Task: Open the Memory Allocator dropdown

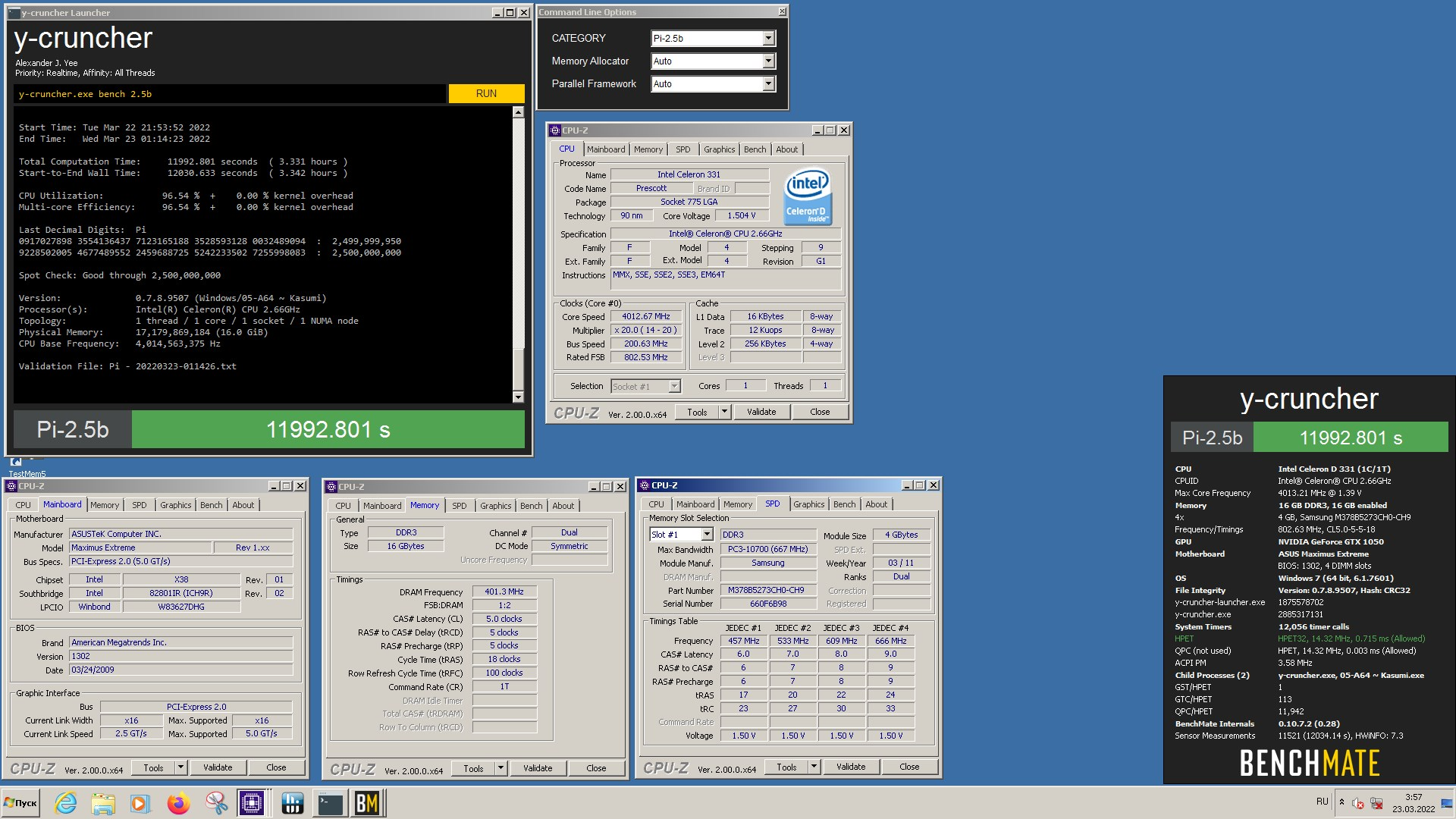Action: click(x=768, y=61)
